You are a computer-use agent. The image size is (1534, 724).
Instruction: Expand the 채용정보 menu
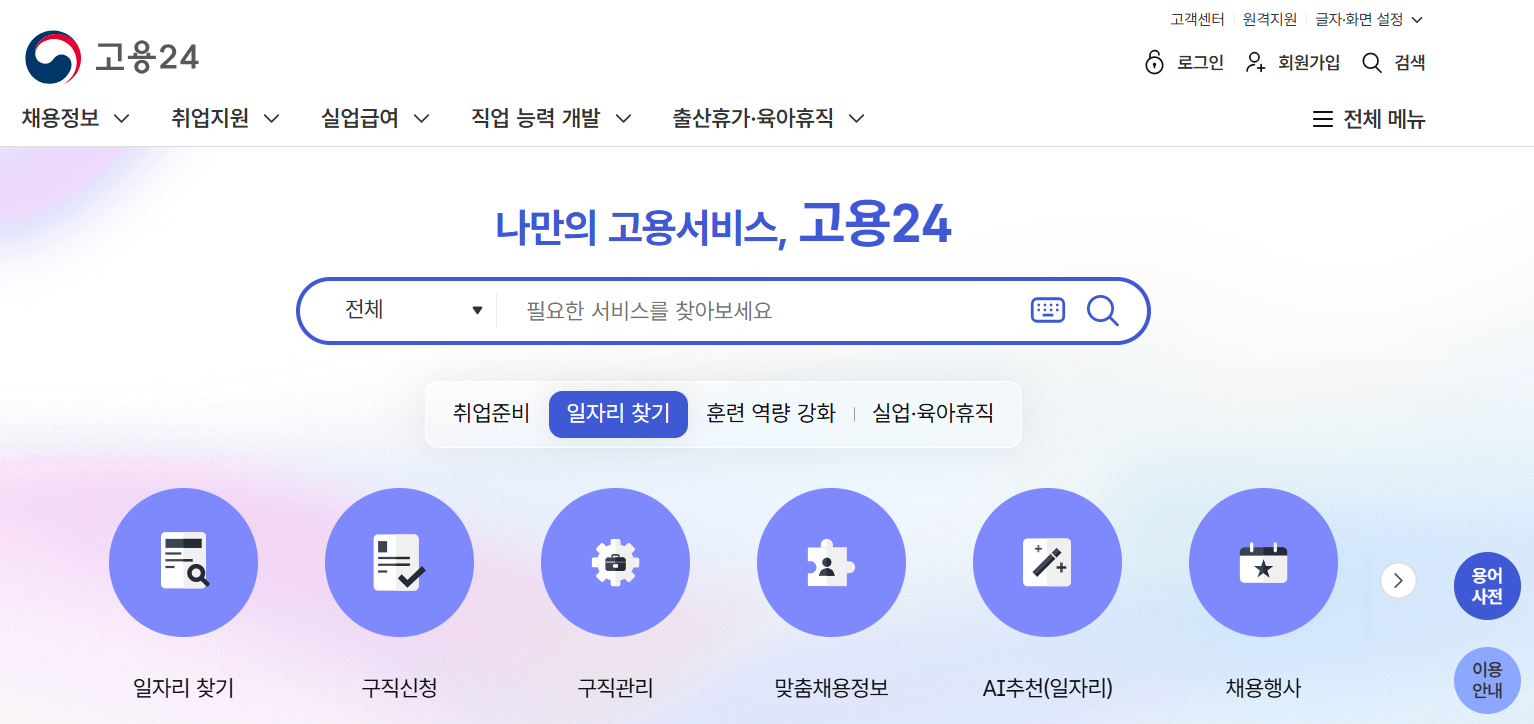(76, 119)
